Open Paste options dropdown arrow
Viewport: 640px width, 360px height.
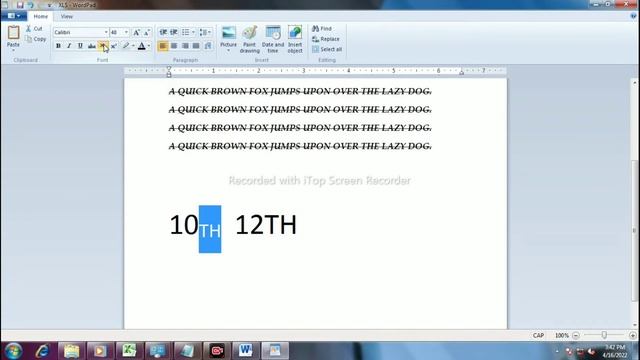point(13,51)
